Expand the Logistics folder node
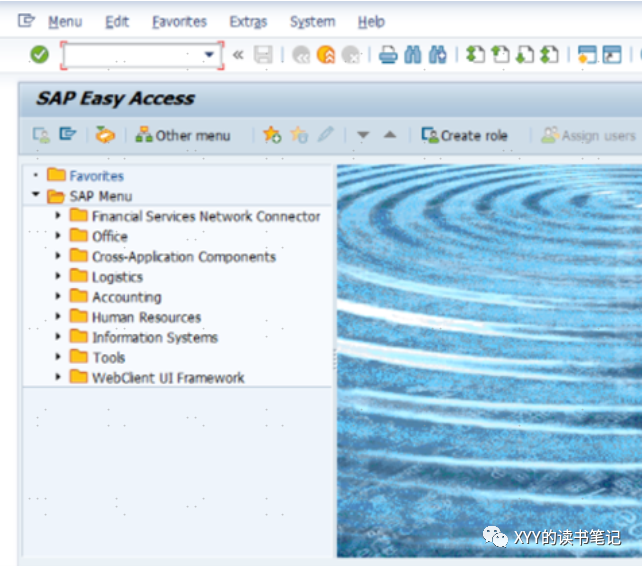The image size is (642, 566). pyautogui.click(x=58, y=277)
